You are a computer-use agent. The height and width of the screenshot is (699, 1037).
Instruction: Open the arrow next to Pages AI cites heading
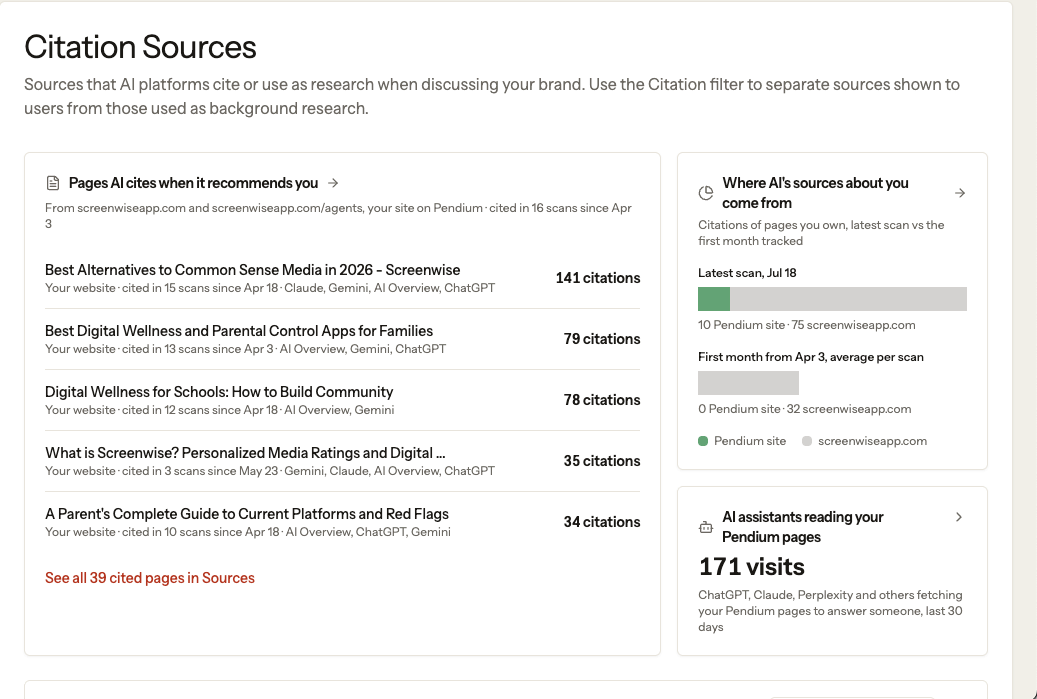[333, 183]
